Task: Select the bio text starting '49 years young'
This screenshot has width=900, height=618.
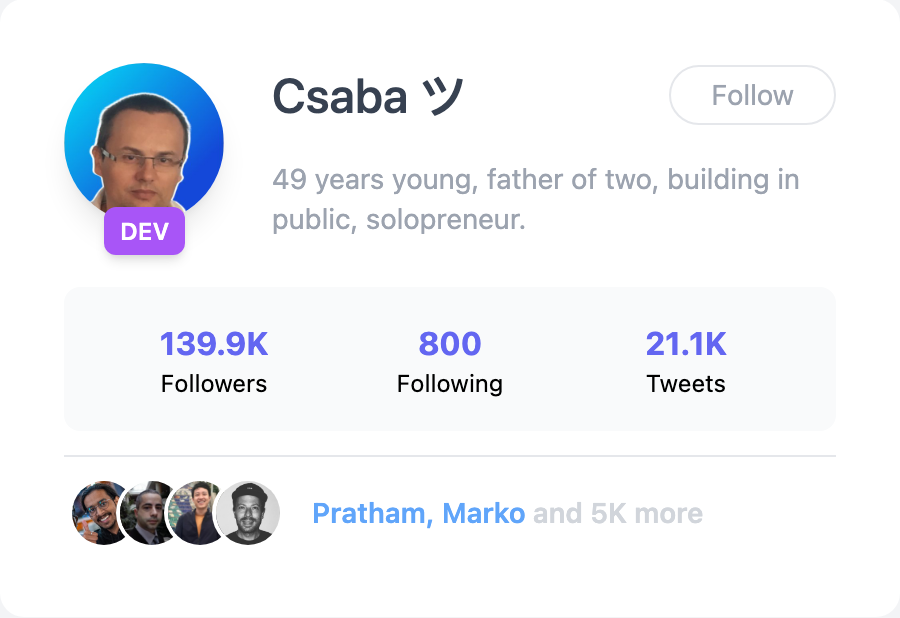Action: tap(535, 181)
